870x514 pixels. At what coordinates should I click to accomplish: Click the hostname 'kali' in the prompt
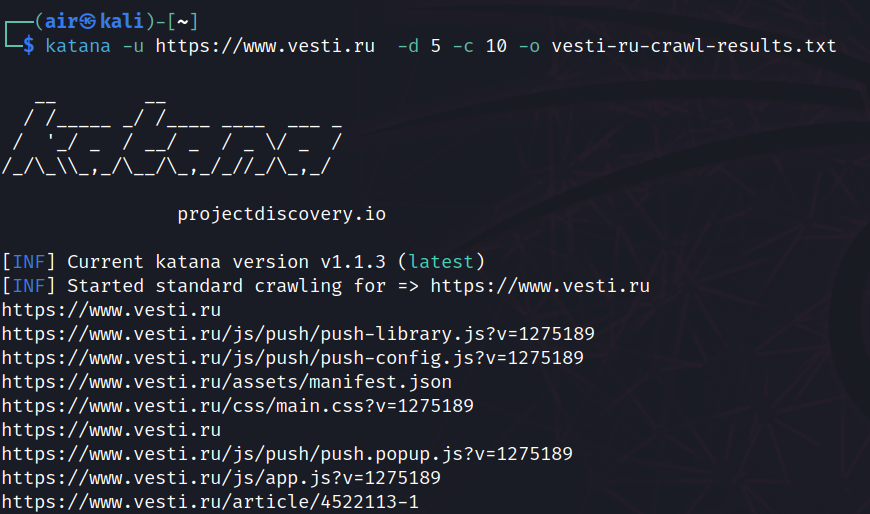(x=122, y=22)
